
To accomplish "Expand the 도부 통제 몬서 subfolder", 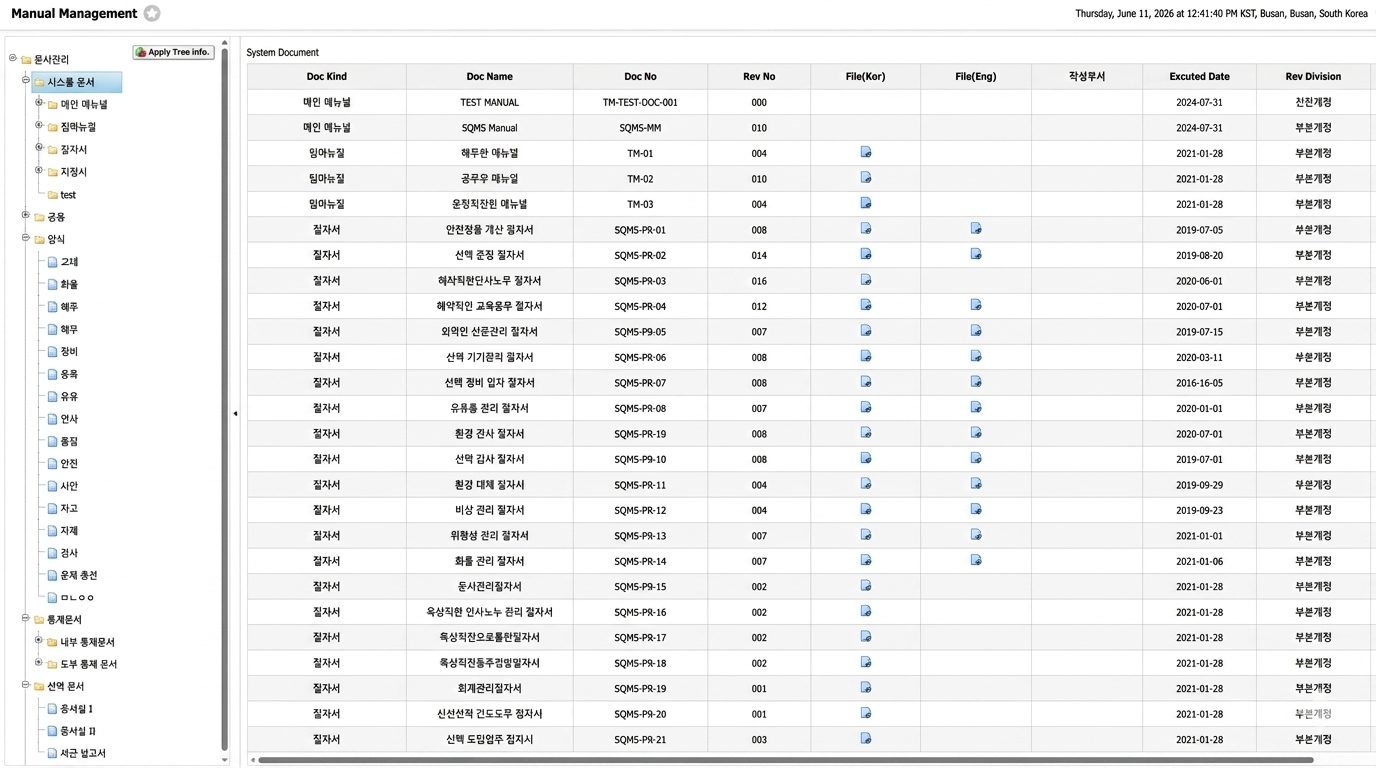I will 39,662.
